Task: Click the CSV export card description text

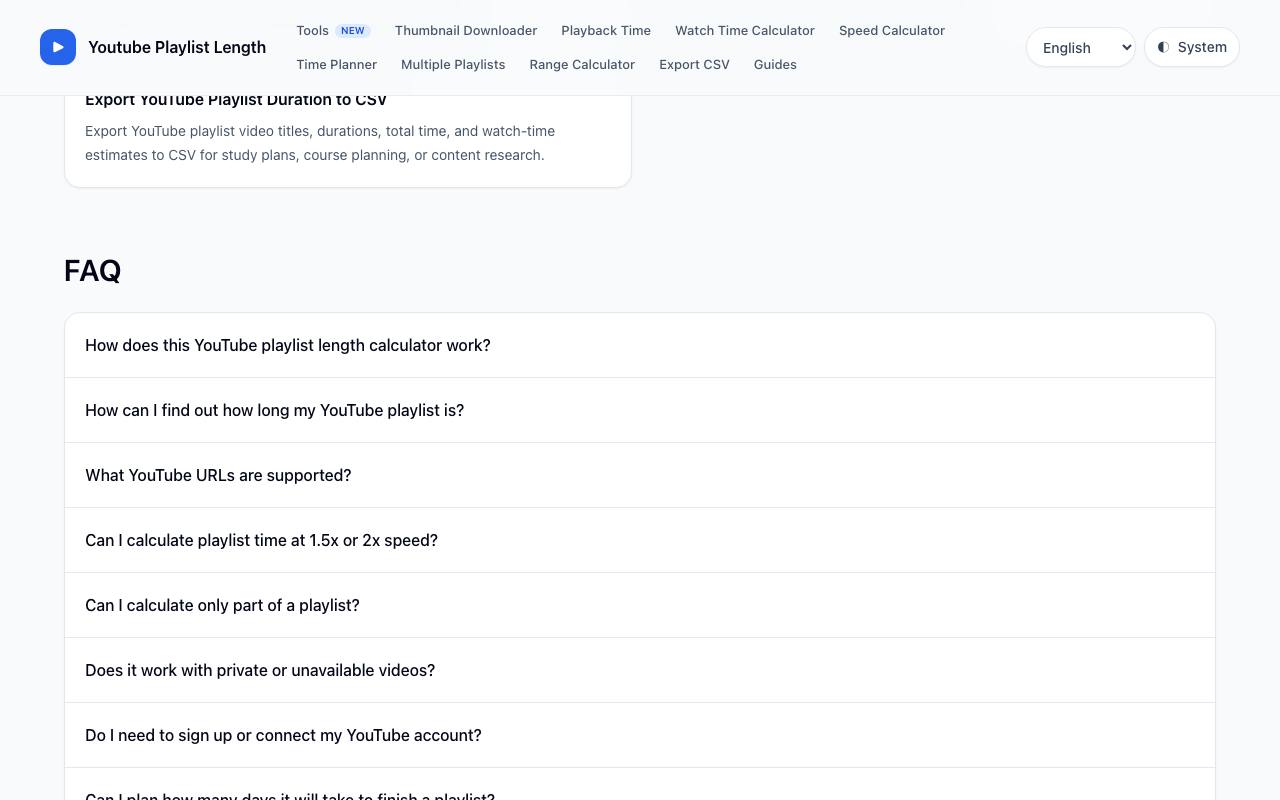Action: (320, 143)
